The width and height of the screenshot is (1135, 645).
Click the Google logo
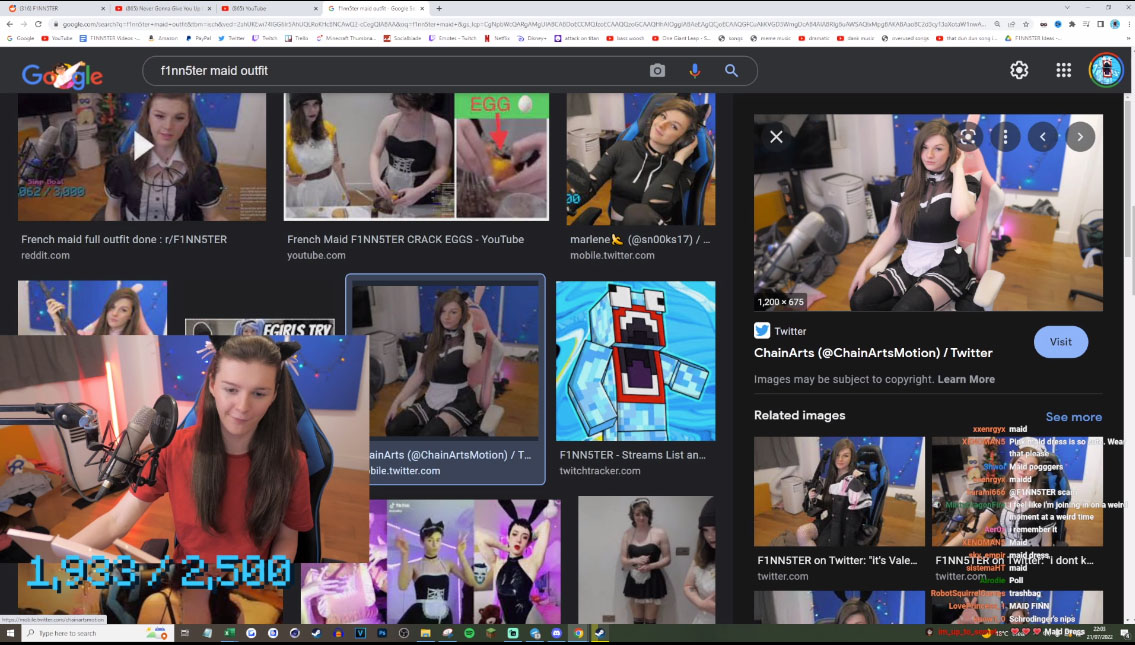(62, 75)
